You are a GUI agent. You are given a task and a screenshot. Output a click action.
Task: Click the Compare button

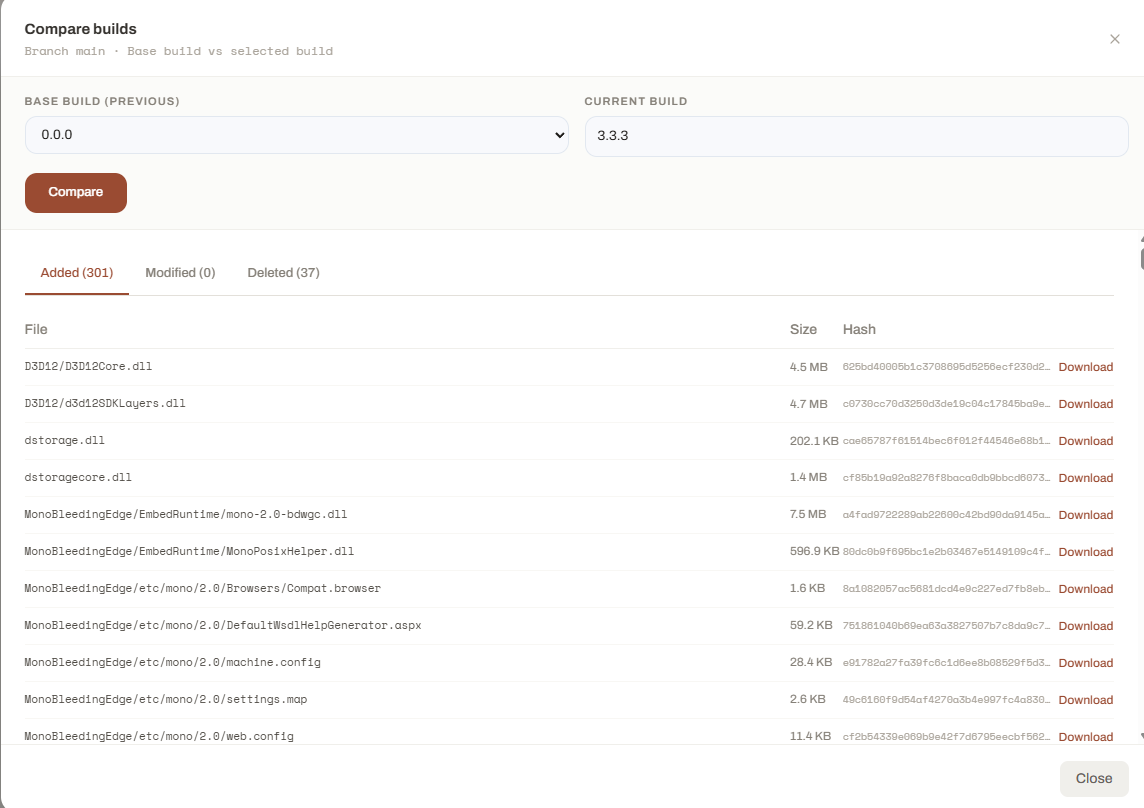click(76, 193)
